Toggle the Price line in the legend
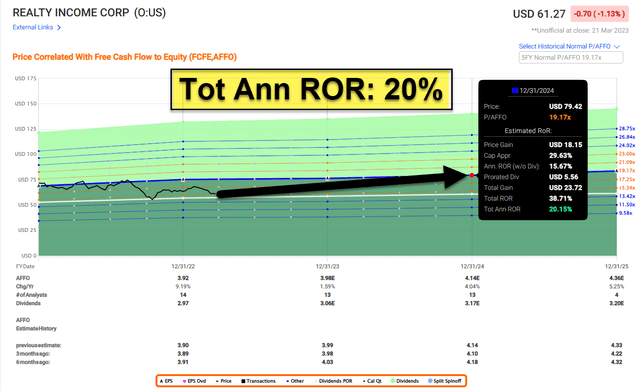 pos(223,381)
